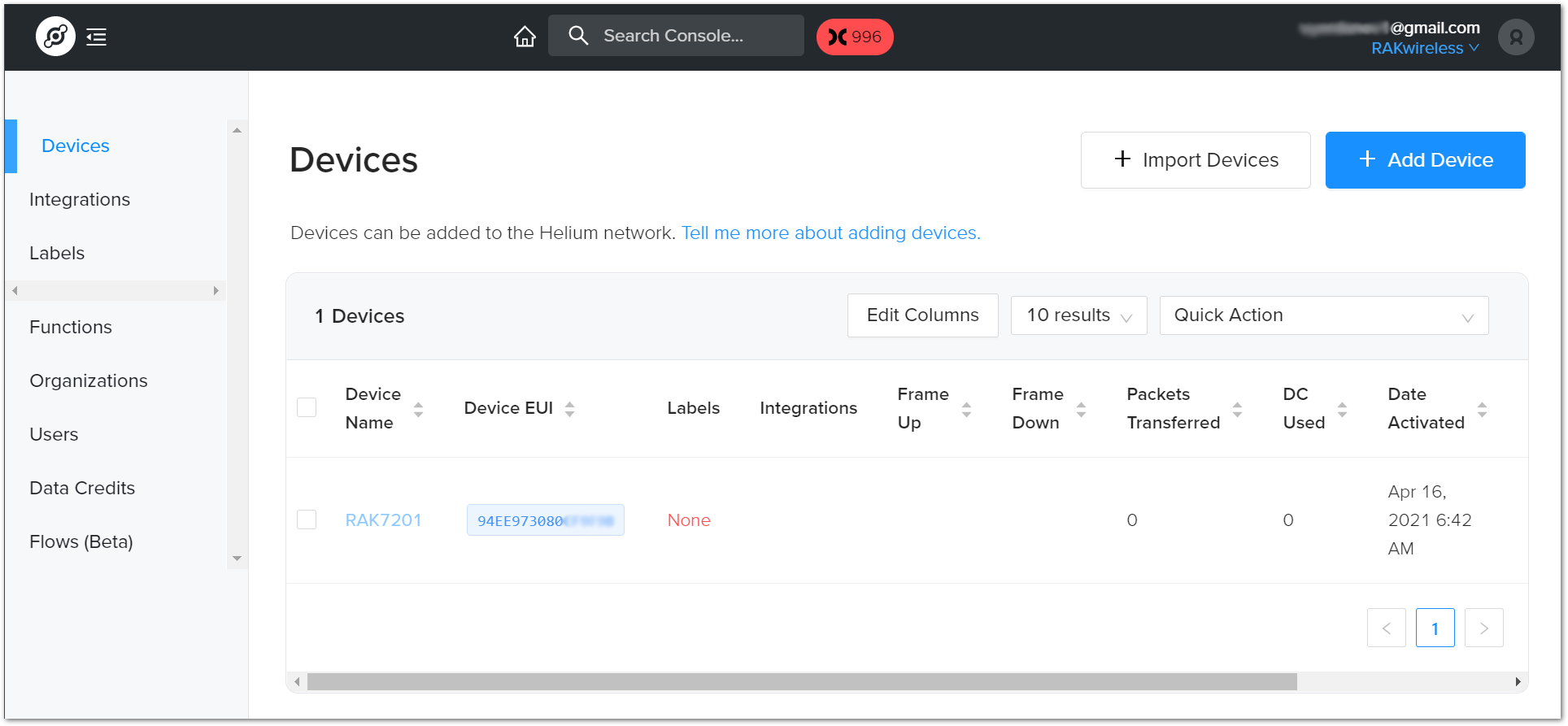Expand the Quick Action dropdown

(x=1323, y=315)
